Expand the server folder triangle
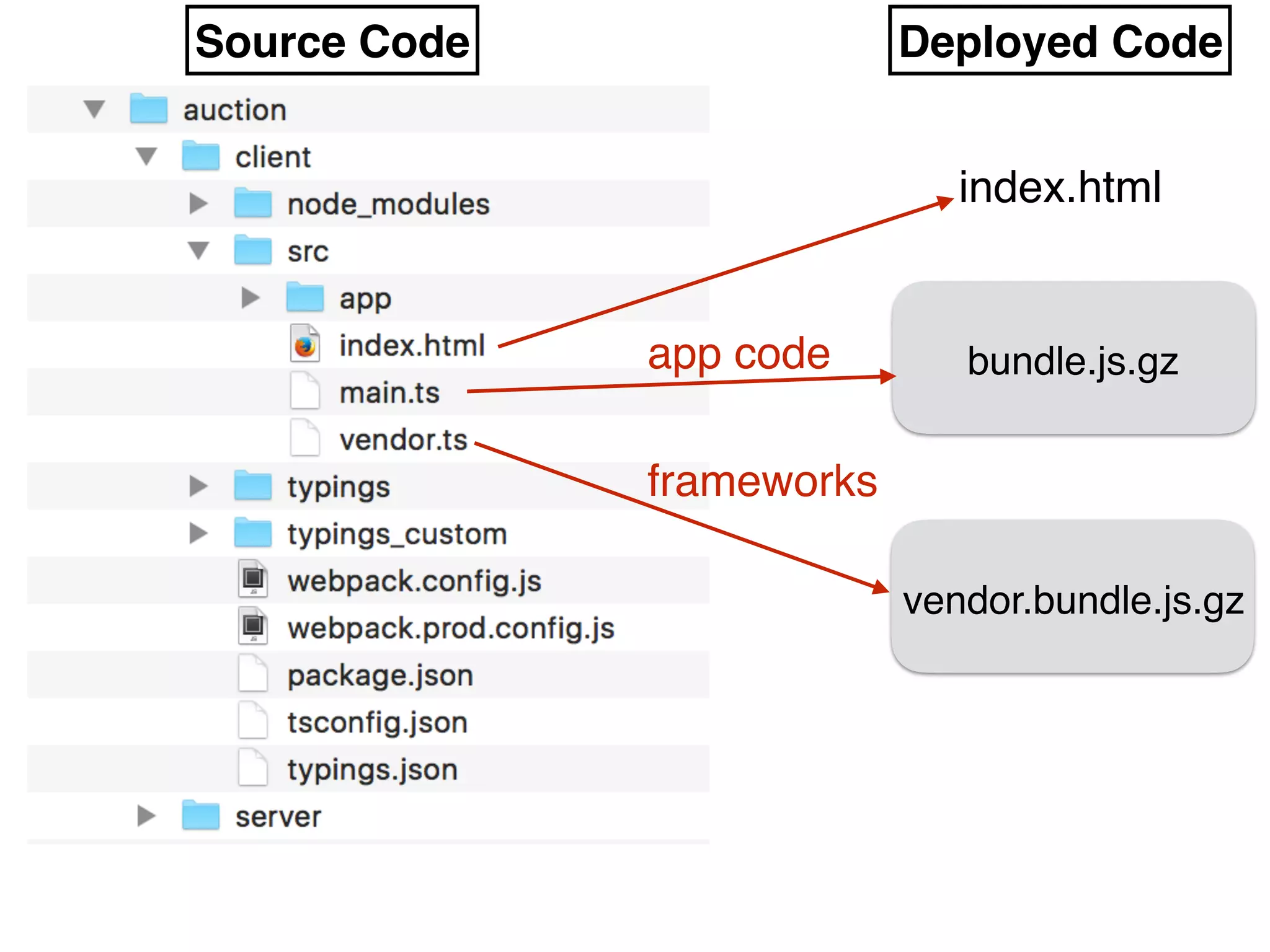 tap(146, 816)
